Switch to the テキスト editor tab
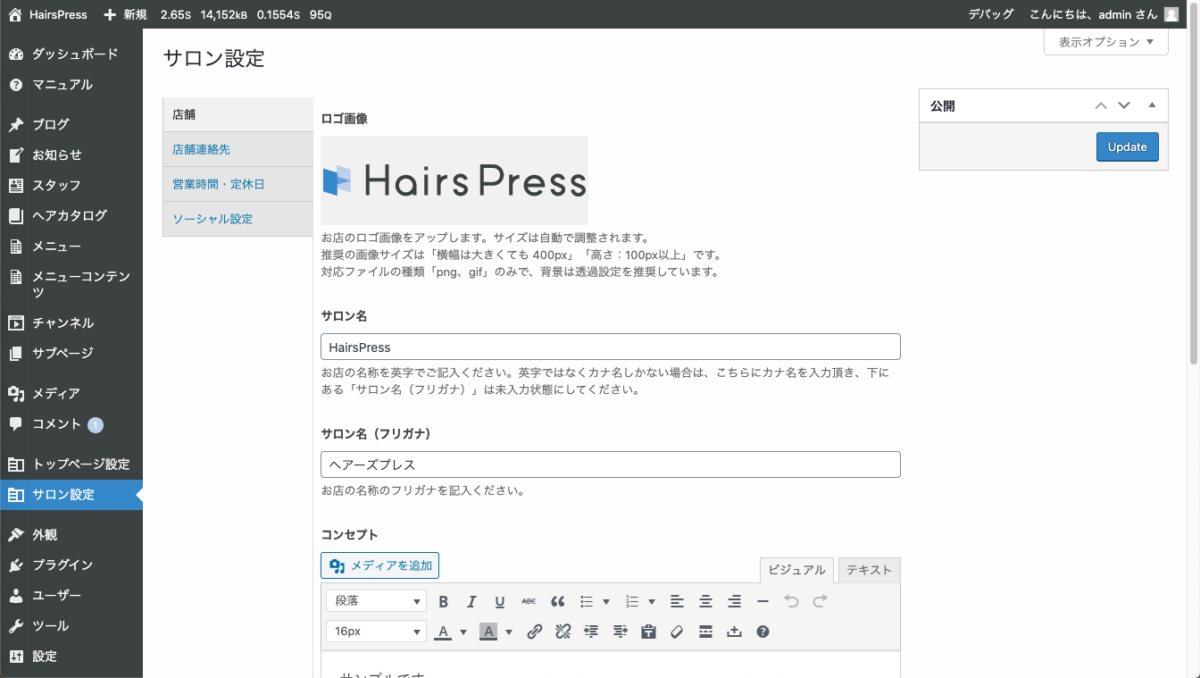 click(868, 570)
